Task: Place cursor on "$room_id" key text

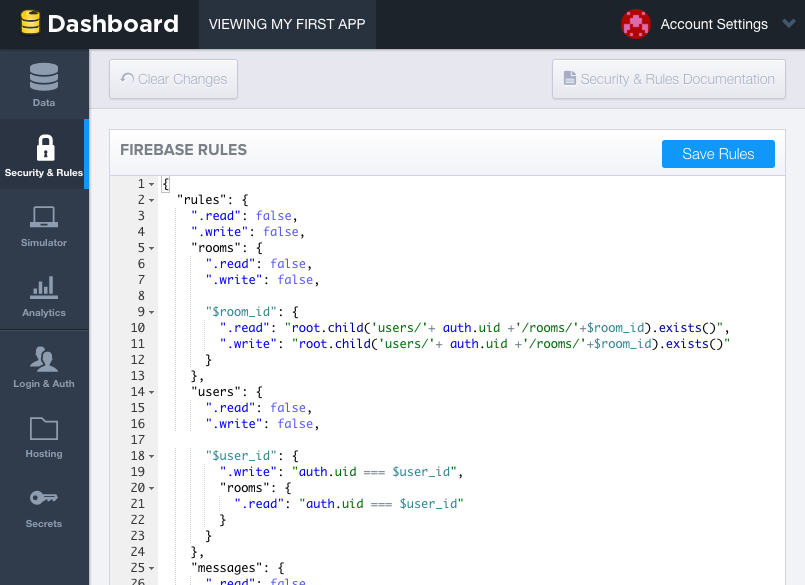Action: click(x=241, y=312)
